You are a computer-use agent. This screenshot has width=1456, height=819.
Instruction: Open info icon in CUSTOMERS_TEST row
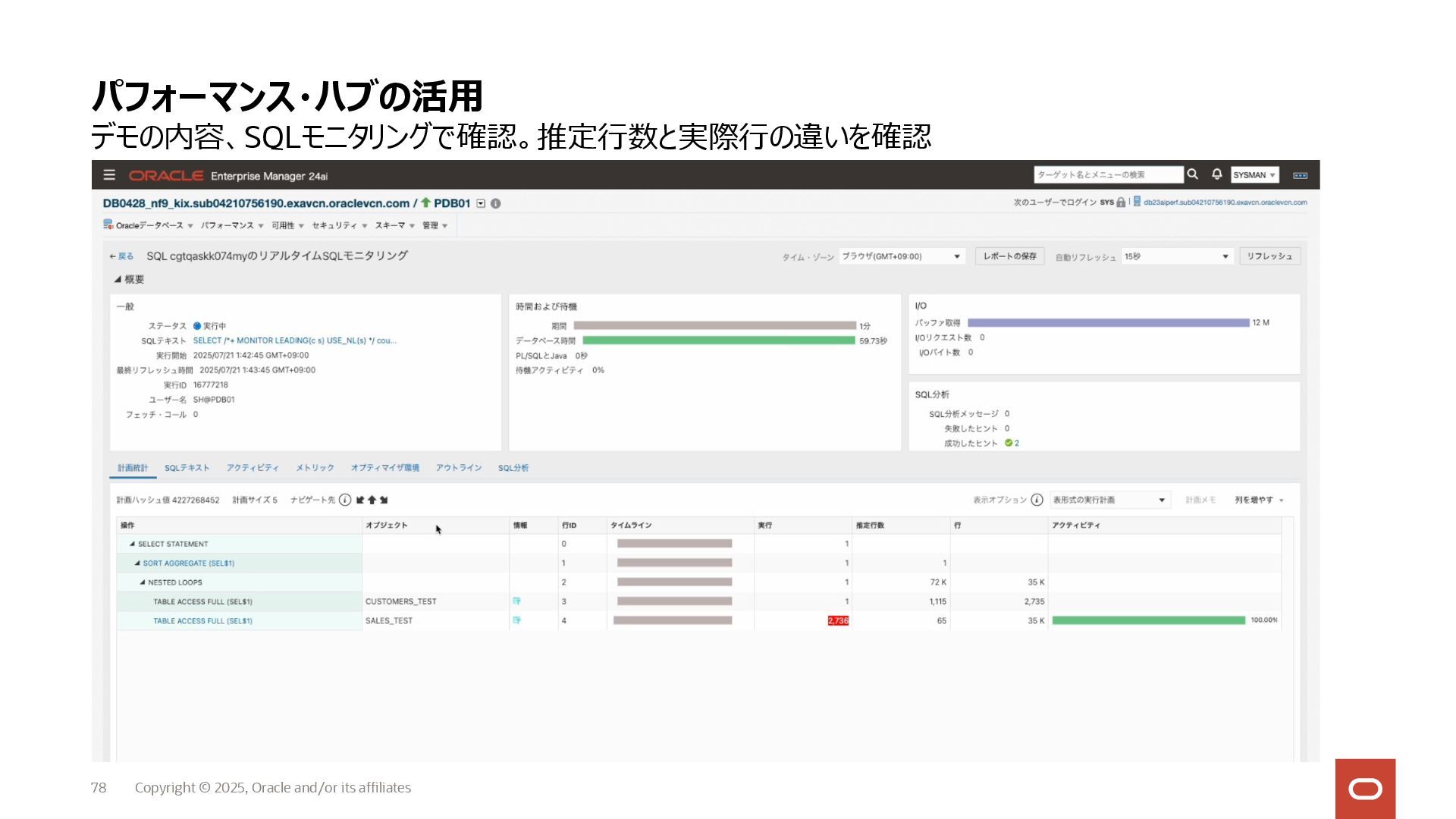[x=516, y=601]
